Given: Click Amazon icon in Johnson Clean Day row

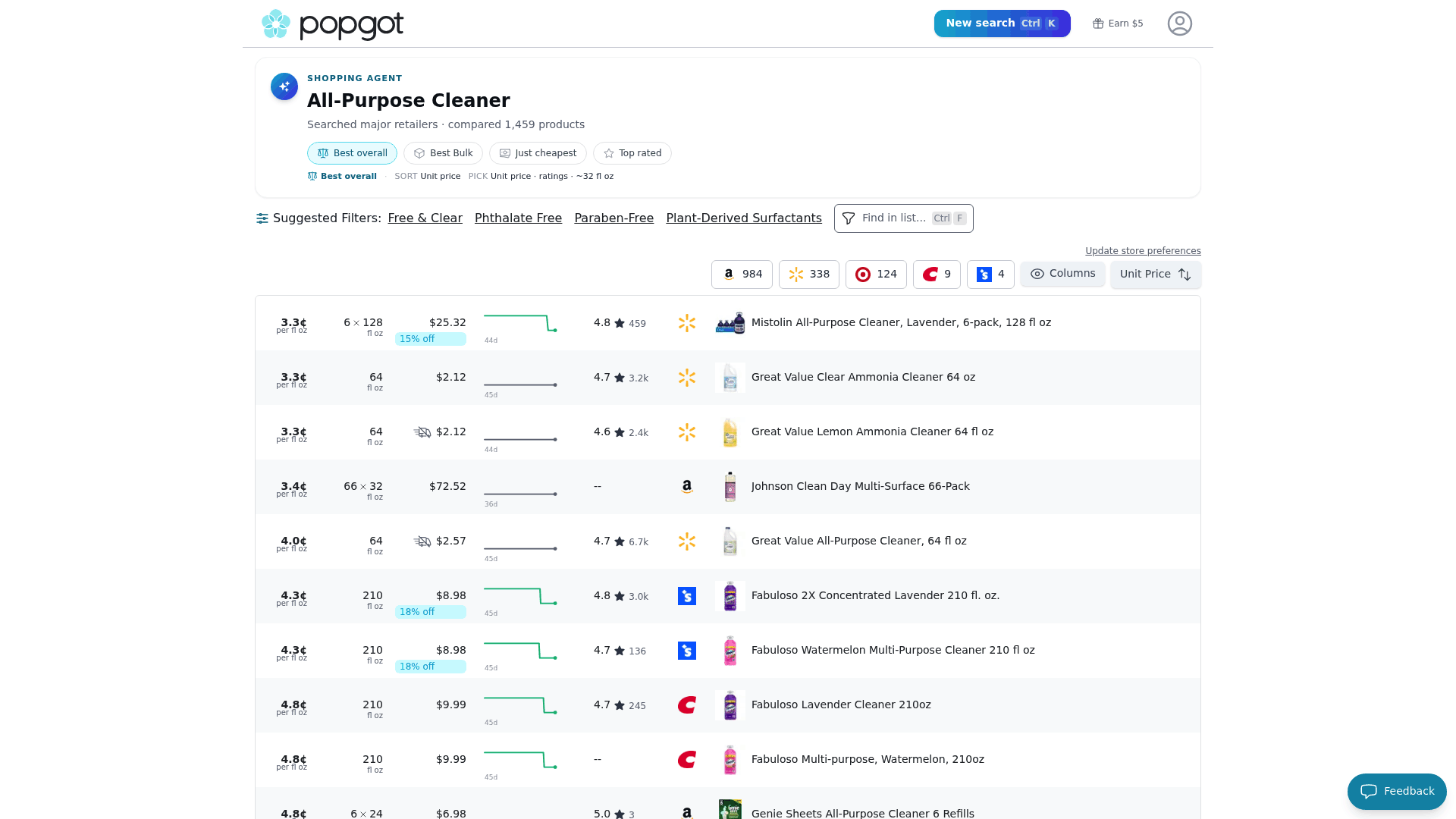Looking at the screenshot, I should tap(687, 487).
